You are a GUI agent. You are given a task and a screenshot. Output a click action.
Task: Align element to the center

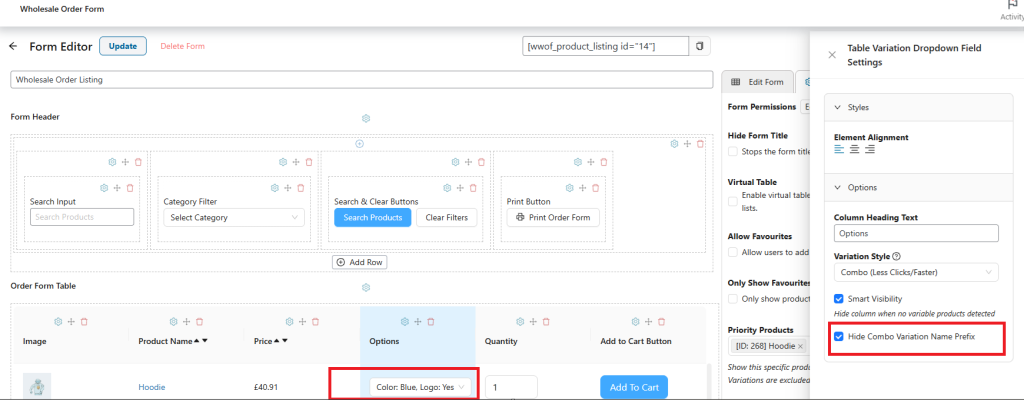855,150
